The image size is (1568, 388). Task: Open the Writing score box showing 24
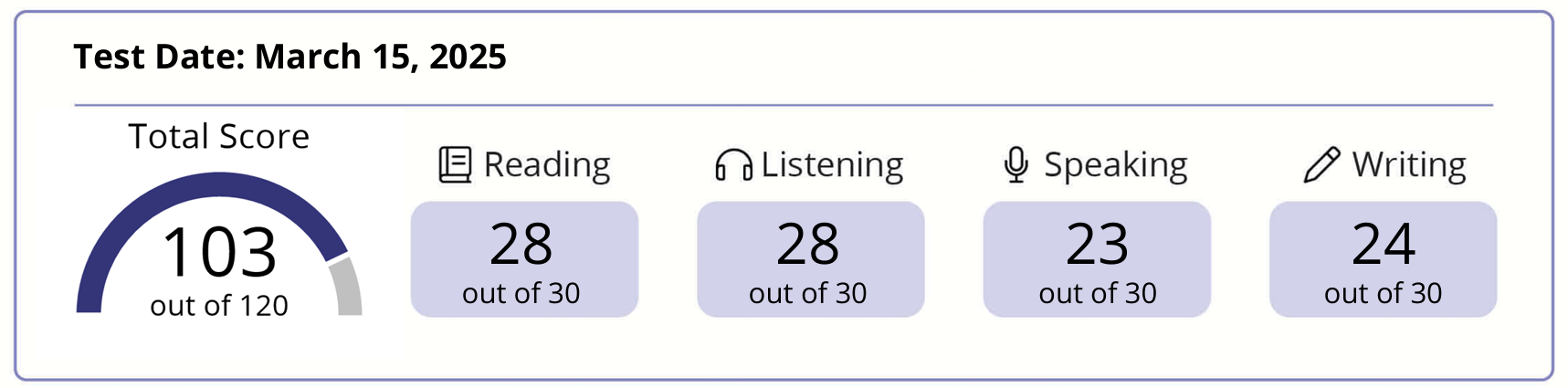pos(1384,259)
